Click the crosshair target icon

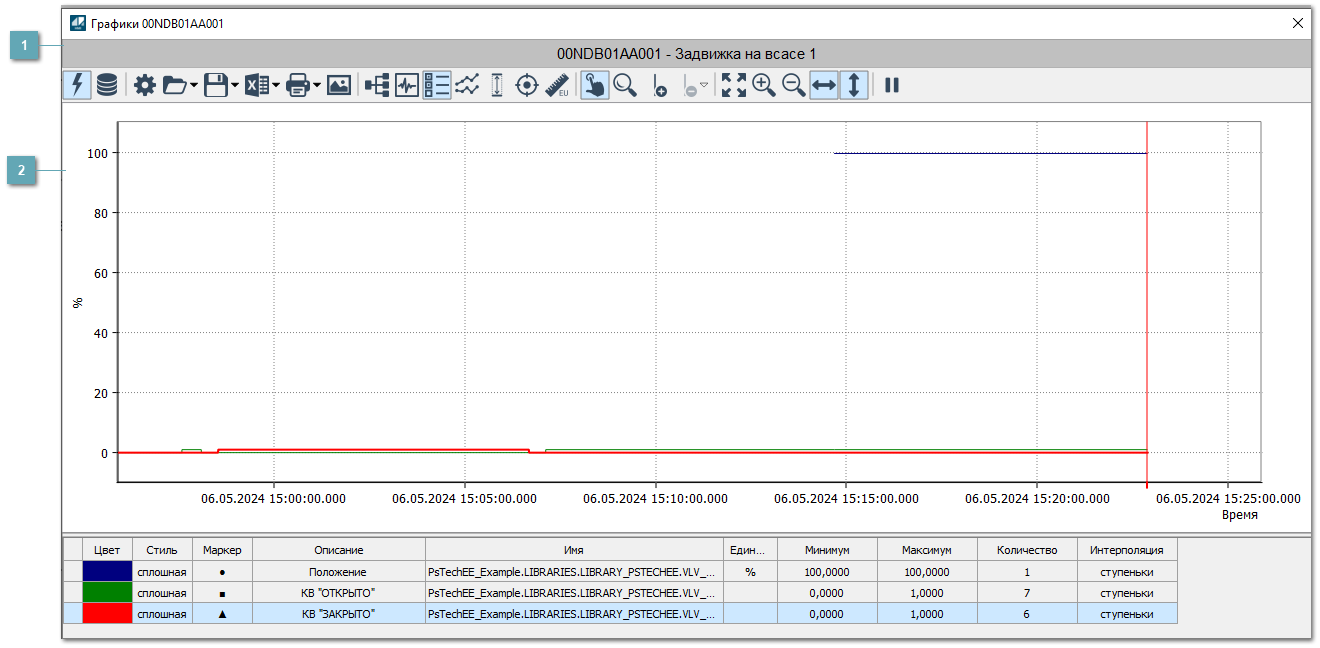coord(526,85)
